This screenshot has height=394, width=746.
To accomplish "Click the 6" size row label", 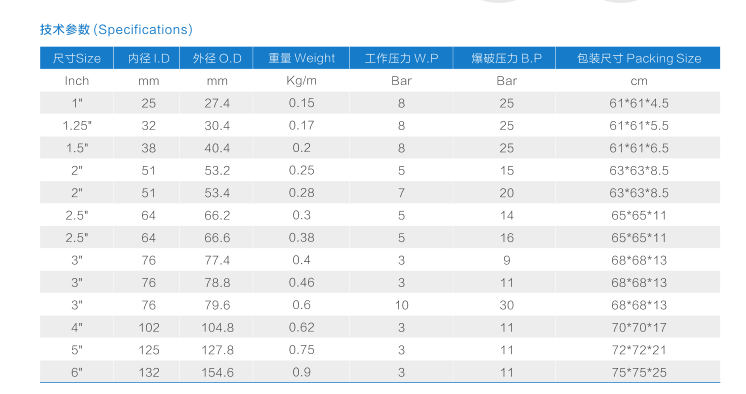I will point(77,372).
